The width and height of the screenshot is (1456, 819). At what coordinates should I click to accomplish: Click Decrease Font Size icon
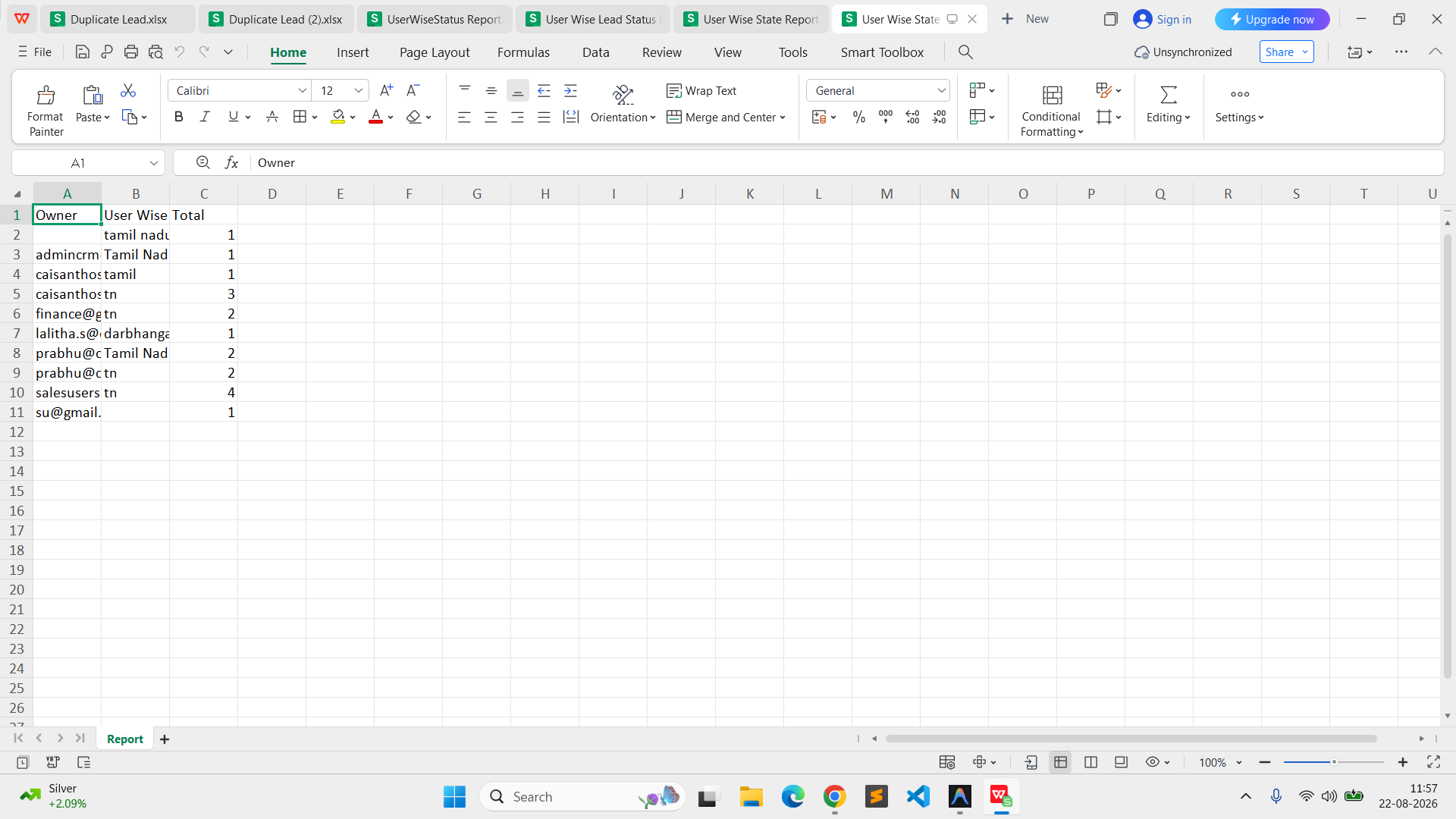pyautogui.click(x=413, y=90)
